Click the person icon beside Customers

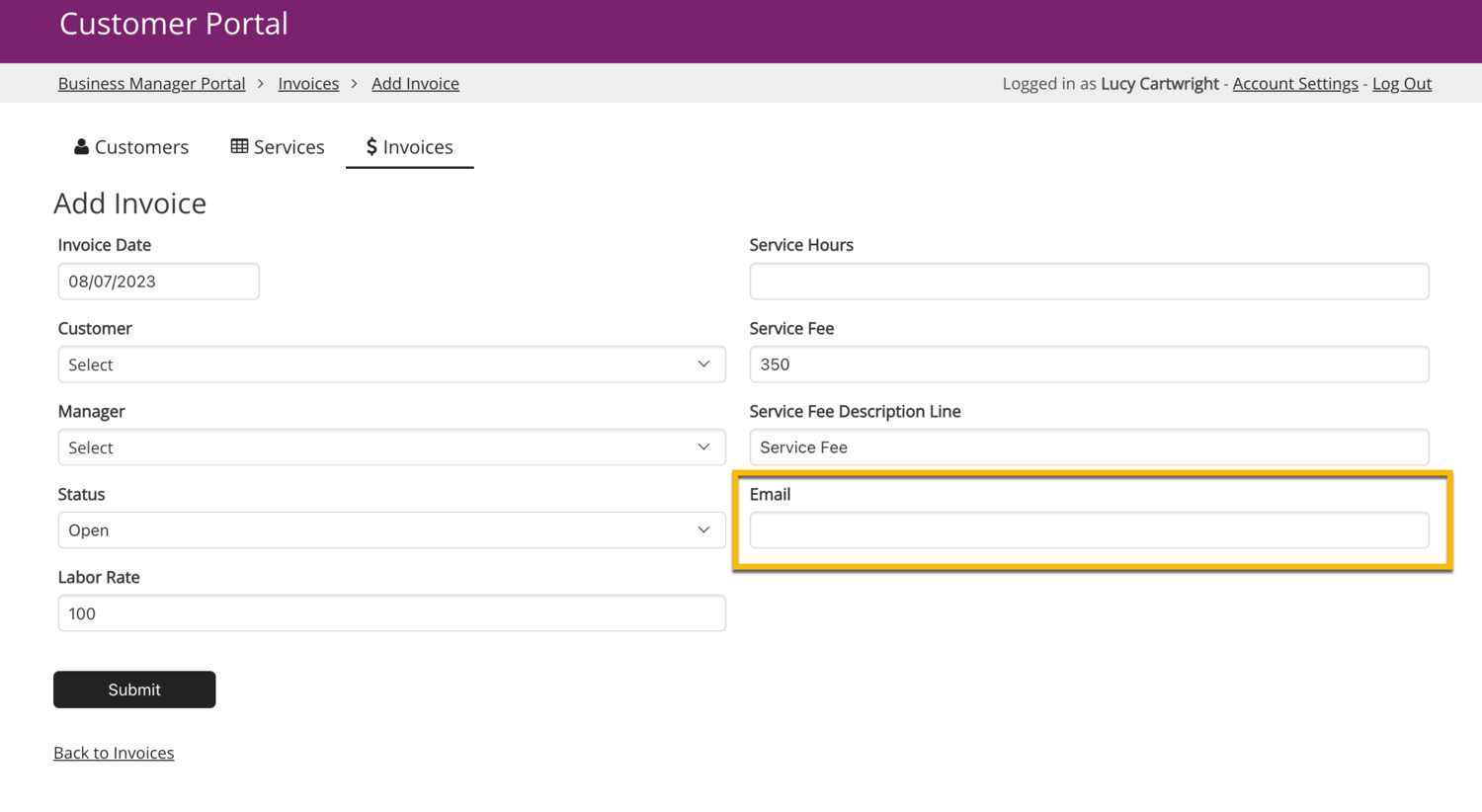81,146
